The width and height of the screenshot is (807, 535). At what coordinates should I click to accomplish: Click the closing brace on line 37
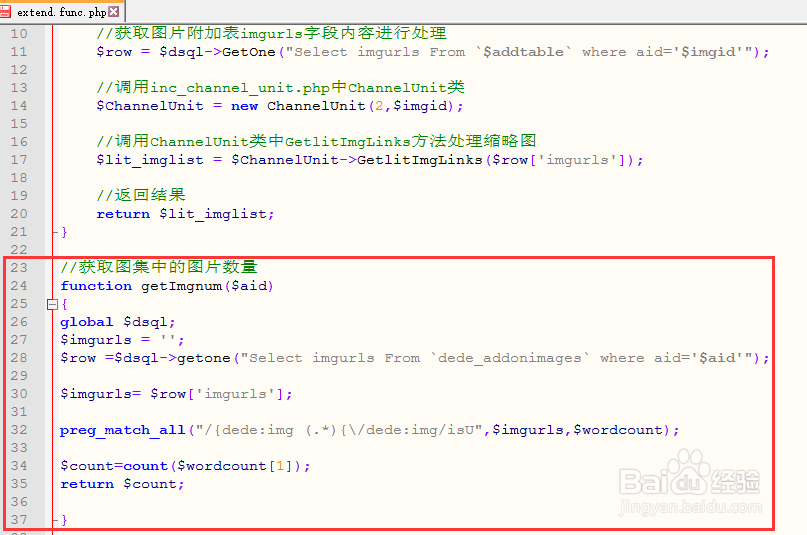[x=64, y=520]
